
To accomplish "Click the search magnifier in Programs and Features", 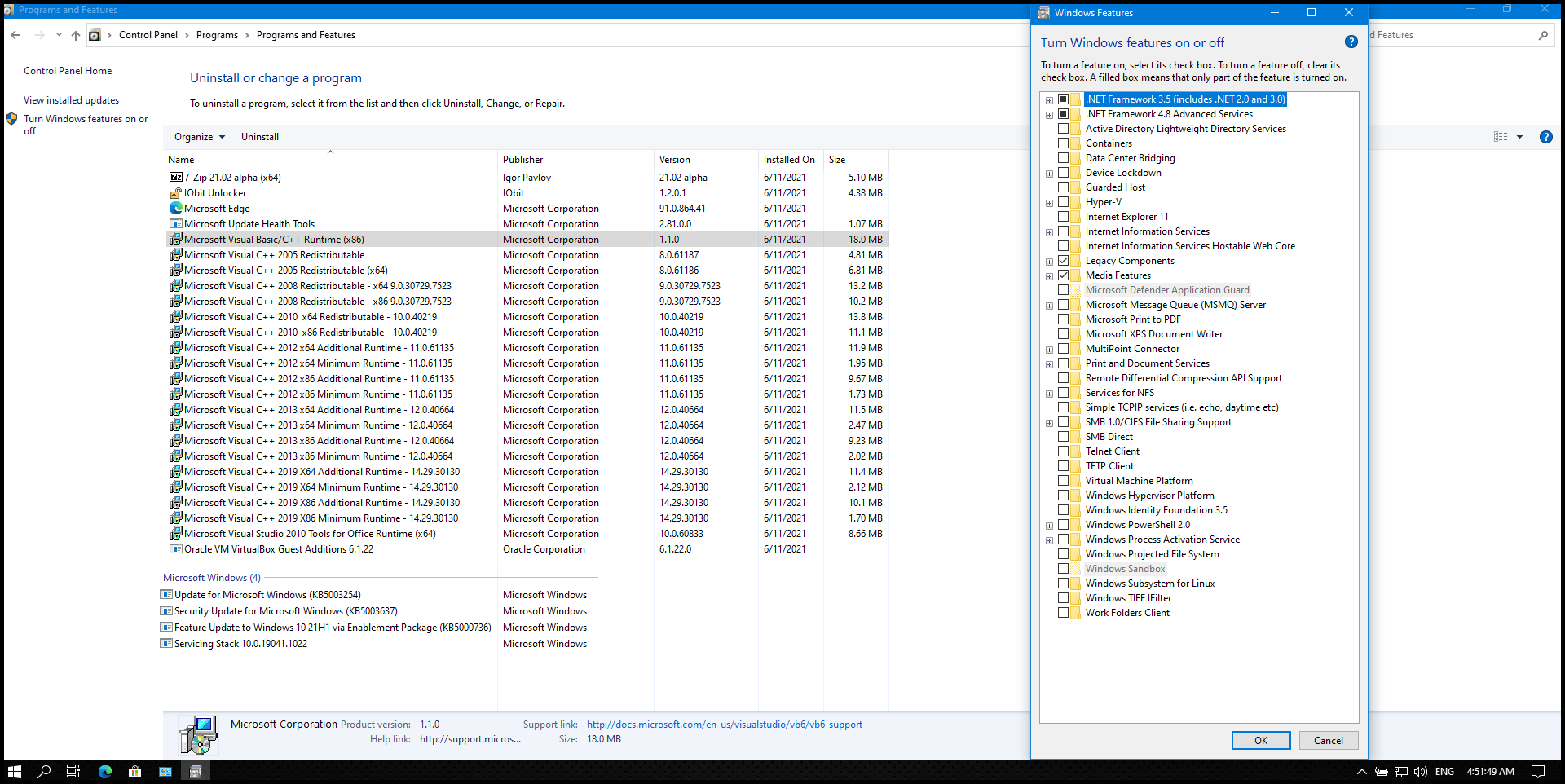I will [x=1543, y=35].
